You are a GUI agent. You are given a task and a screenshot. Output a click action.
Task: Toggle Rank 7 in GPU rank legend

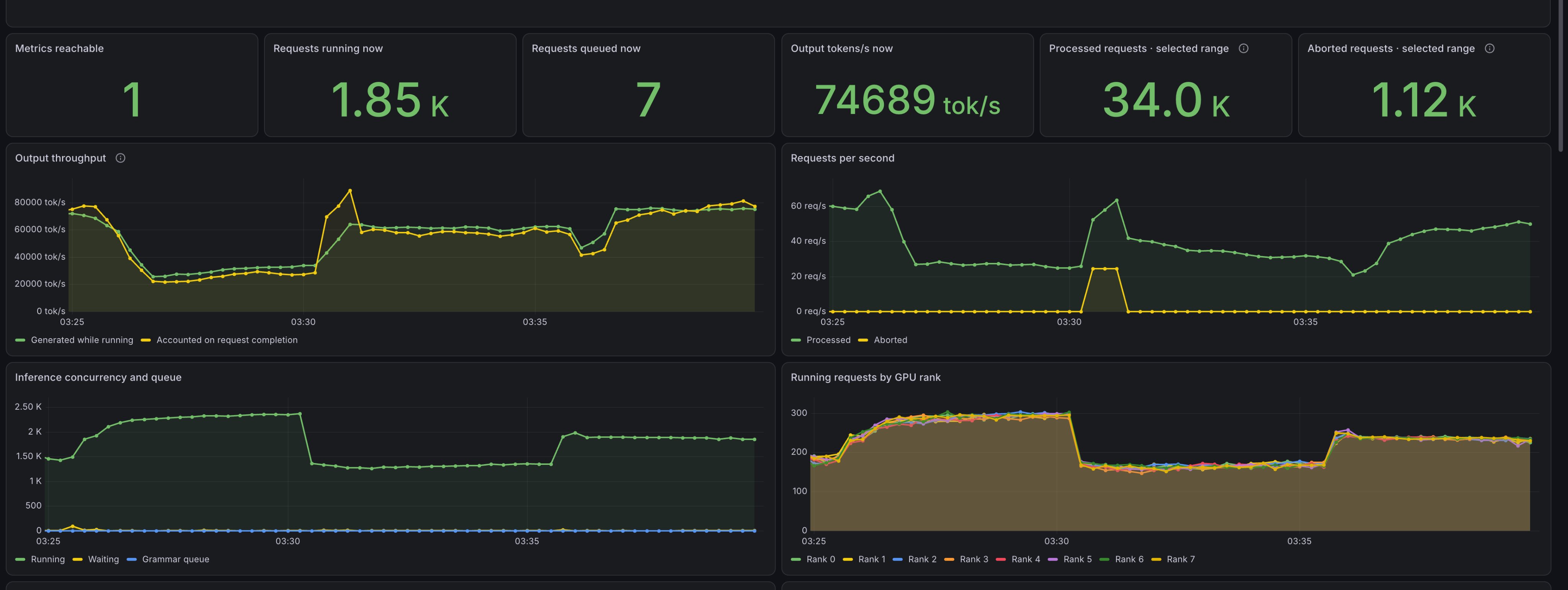click(x=1180, y=559)
